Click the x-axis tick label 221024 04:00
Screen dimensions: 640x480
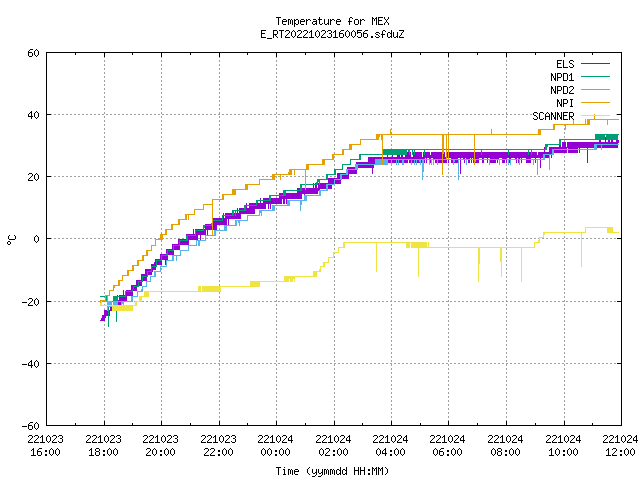click(x=391, y=446)
